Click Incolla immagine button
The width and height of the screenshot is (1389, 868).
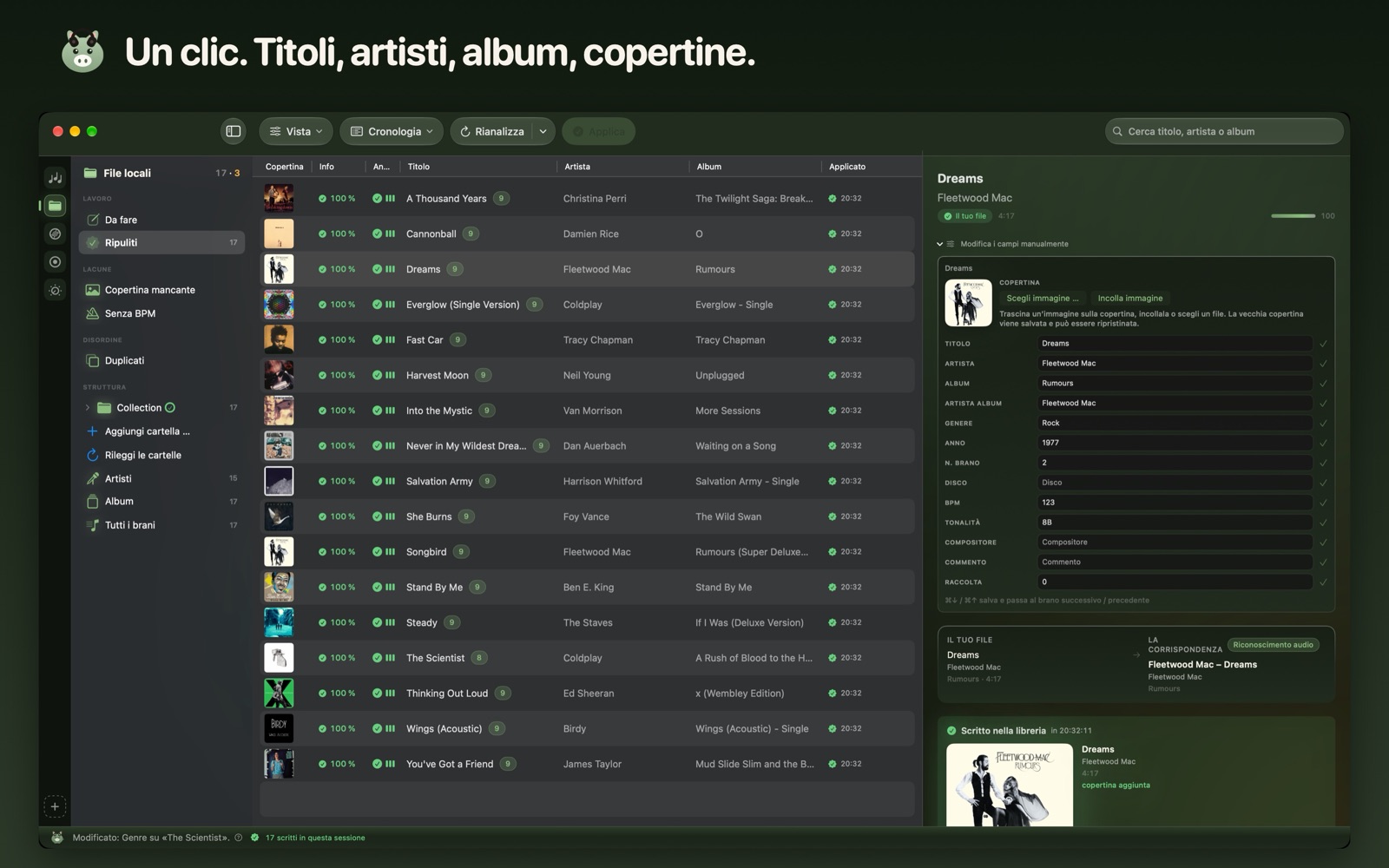[1130, 298]
